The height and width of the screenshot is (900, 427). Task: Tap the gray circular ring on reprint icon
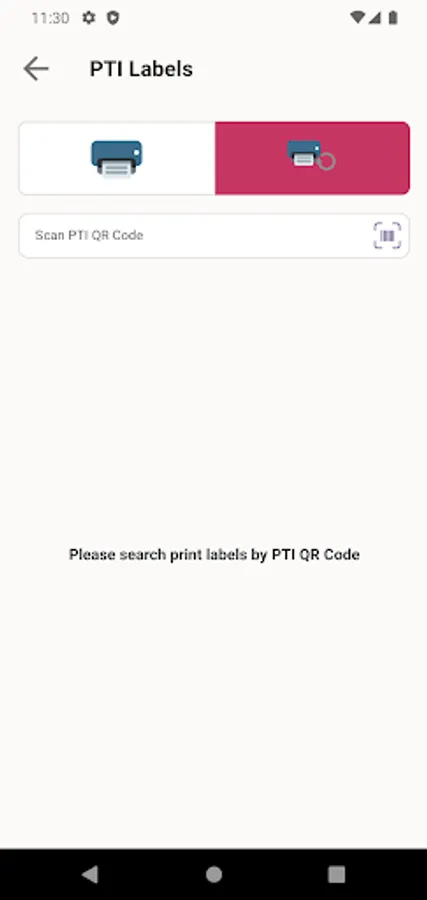(x=326, y=161)
